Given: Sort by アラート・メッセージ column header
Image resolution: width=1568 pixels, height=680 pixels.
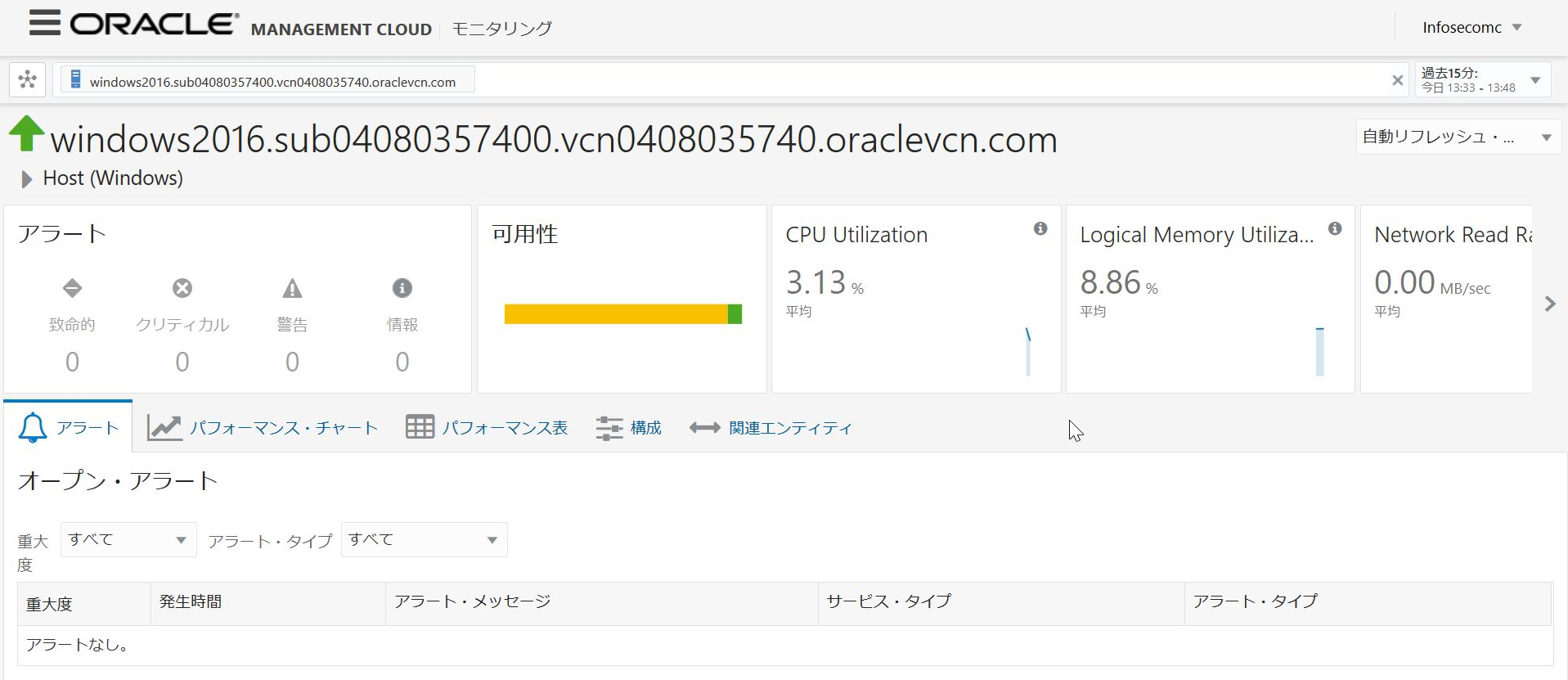Looking at the screenshot, I should (x=602, y=604).
